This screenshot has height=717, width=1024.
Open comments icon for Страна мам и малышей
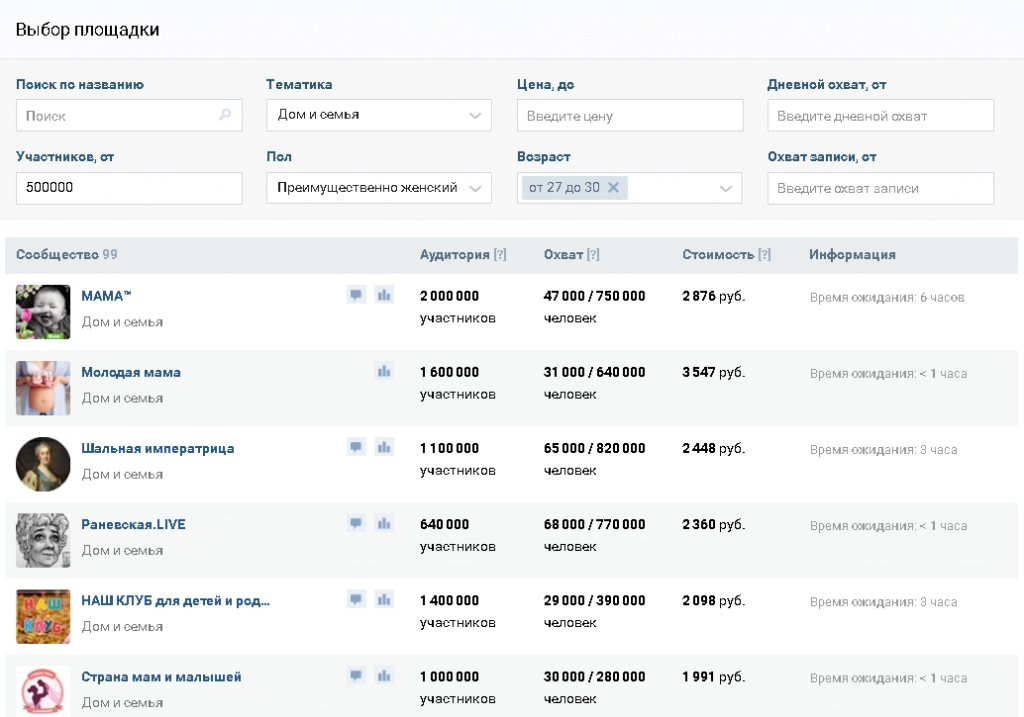[356, 676]
